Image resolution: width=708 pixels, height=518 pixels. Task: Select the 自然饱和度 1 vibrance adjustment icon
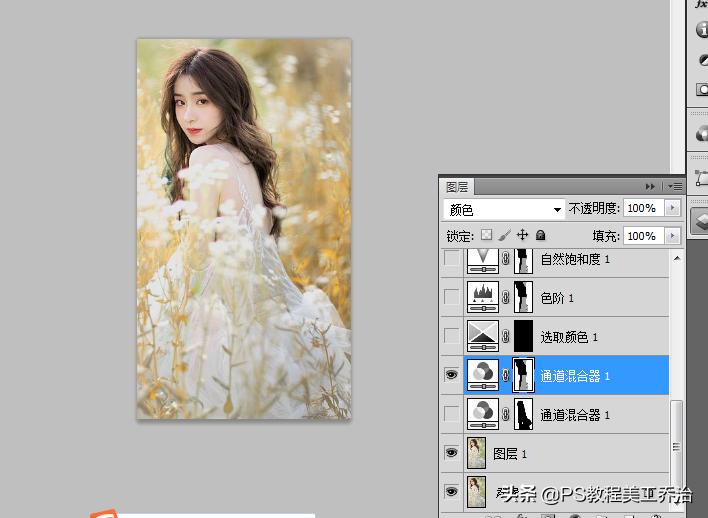[484, 260]
